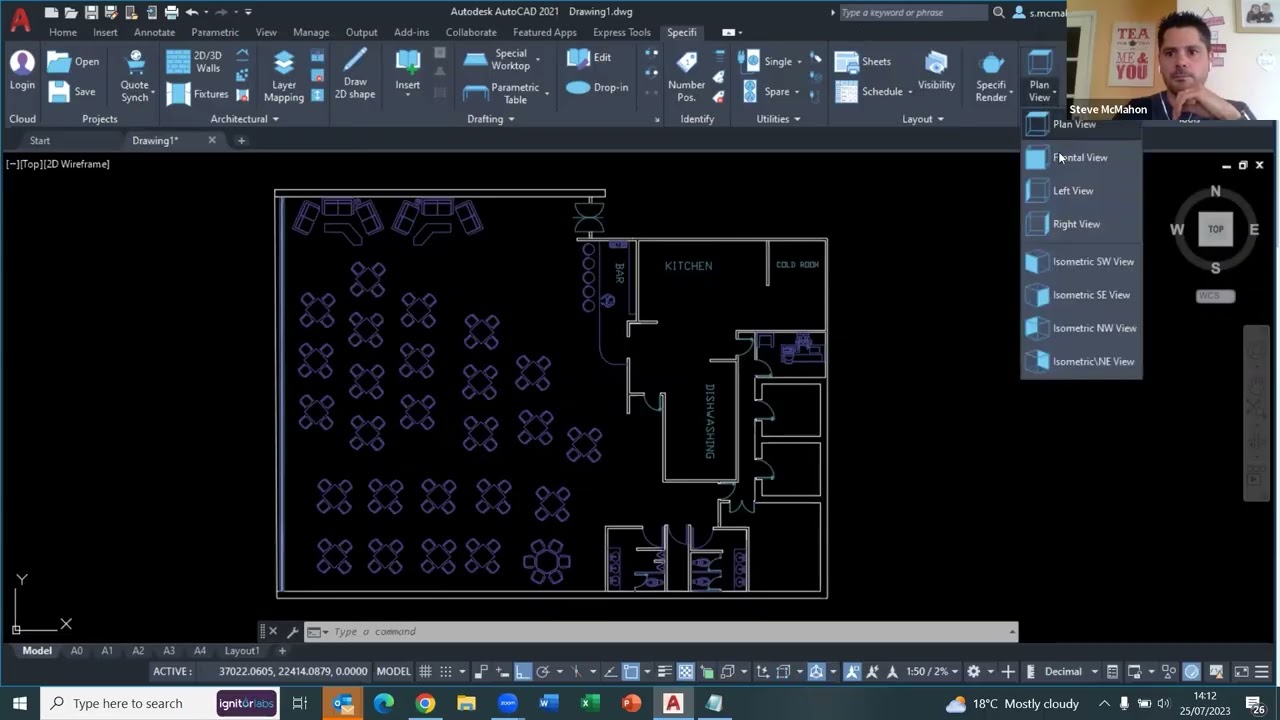Toggle Ortho mode in the status bar

pyautogui.click(x=522, y=672)
